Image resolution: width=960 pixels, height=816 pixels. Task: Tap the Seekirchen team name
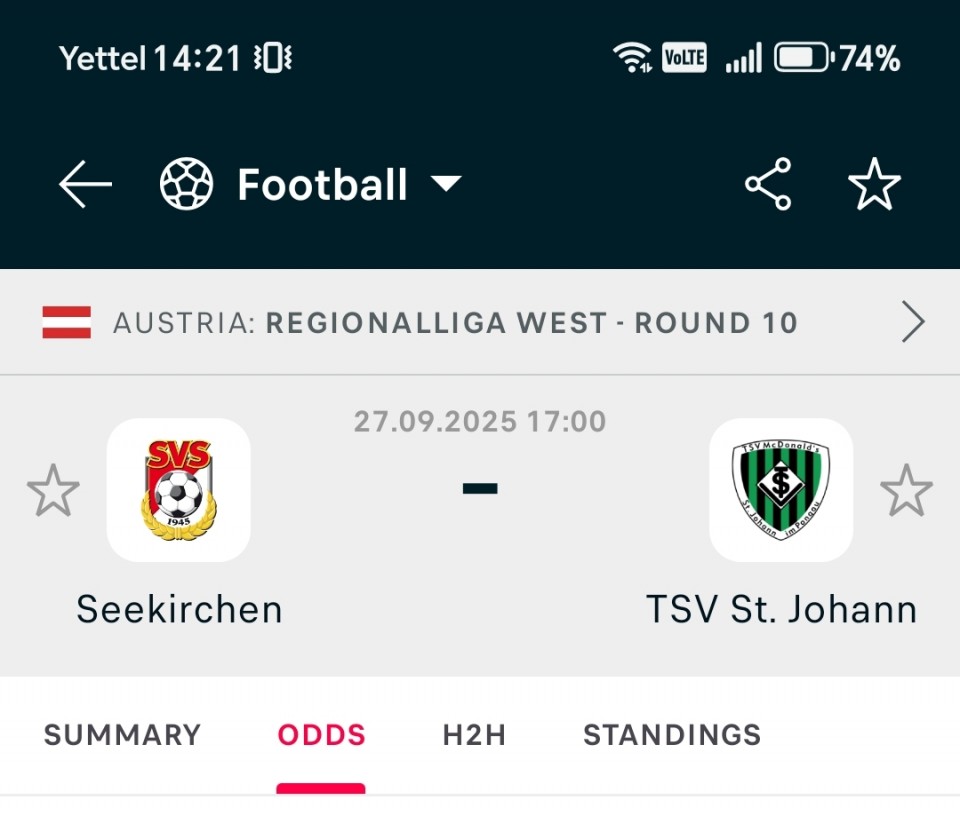tap(179, 609)
